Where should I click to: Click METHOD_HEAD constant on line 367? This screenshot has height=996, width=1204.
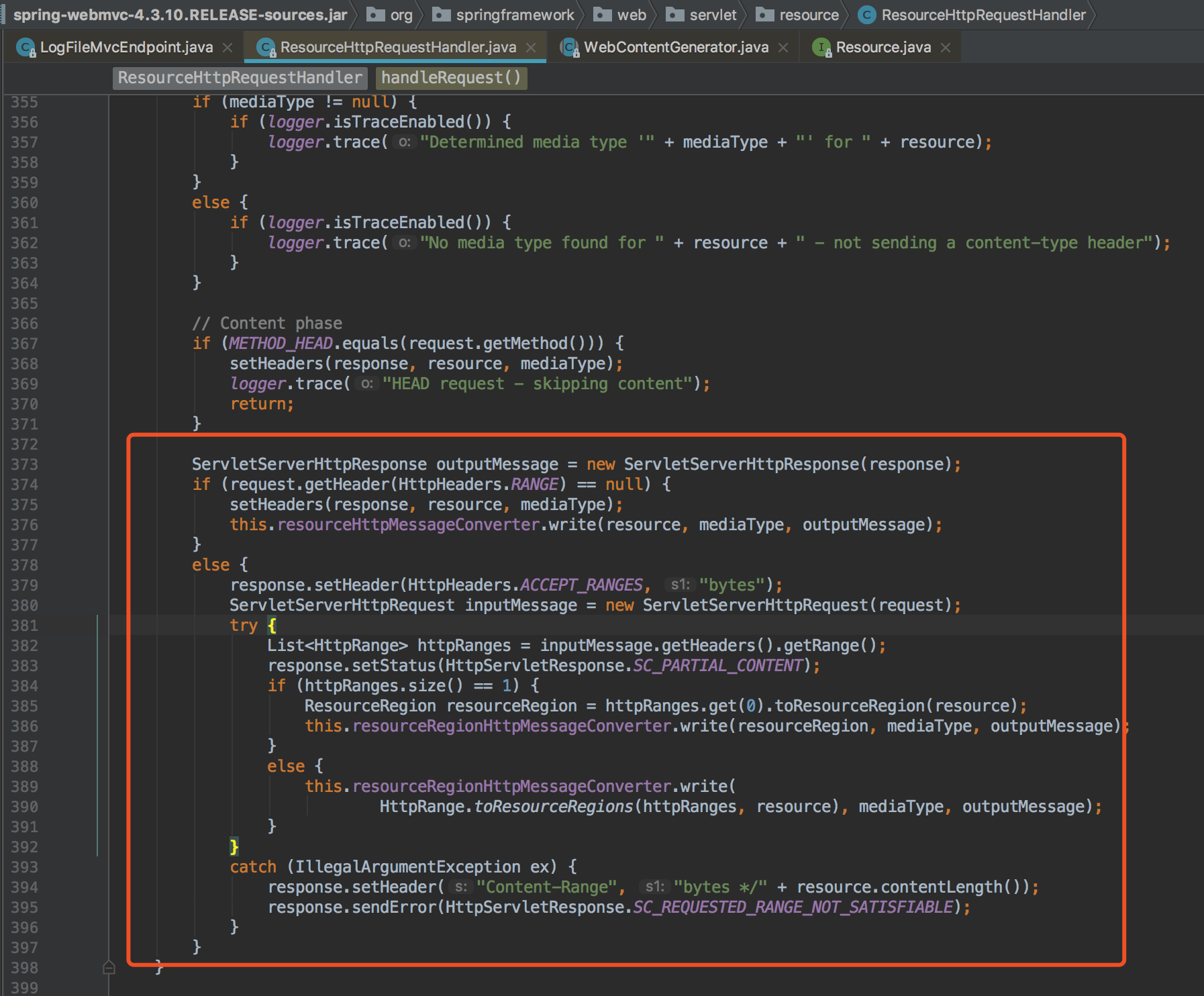pyautogui.click(x=281, y=344)
